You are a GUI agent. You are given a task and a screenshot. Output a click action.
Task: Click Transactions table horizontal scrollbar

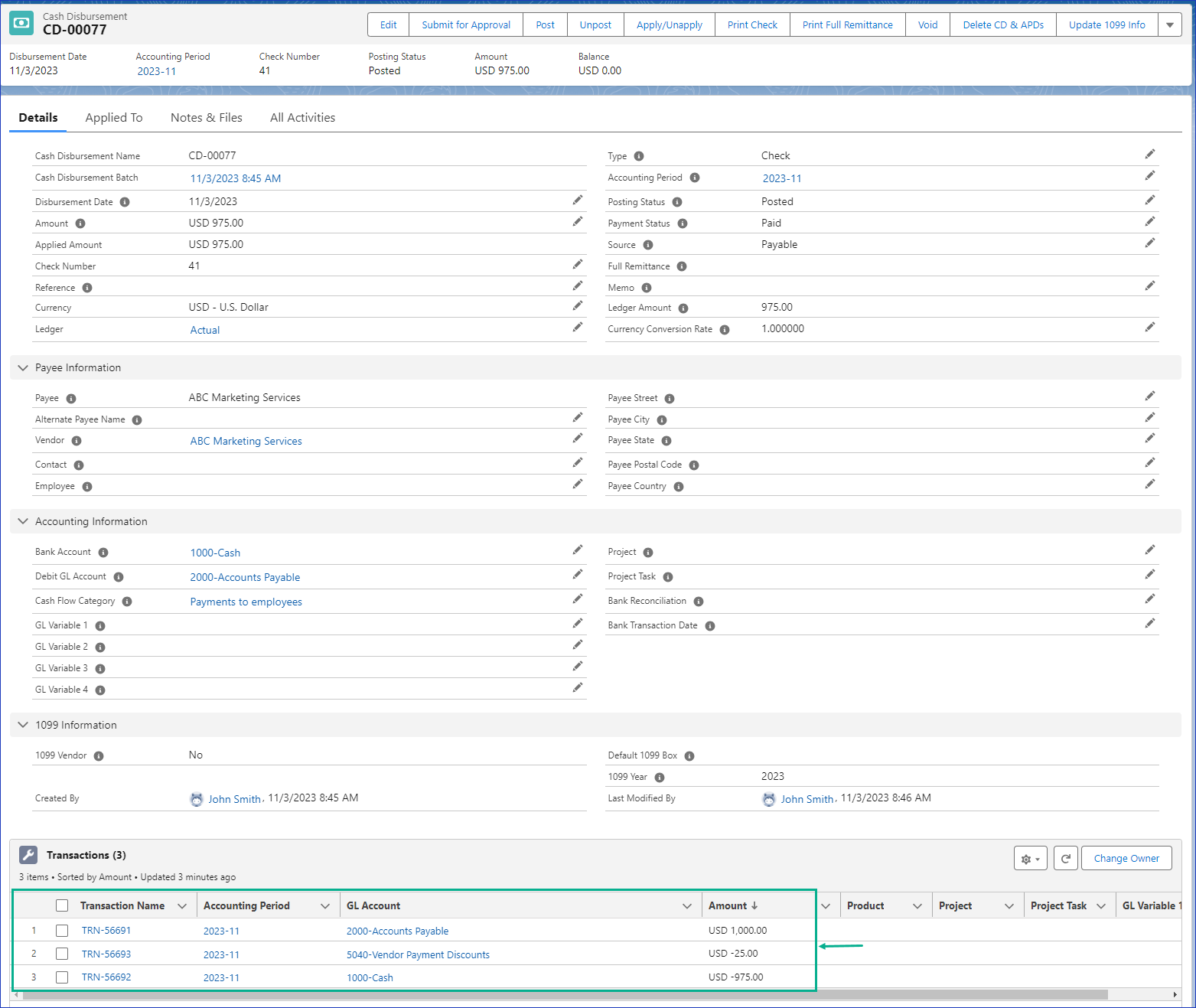(565, 995)
